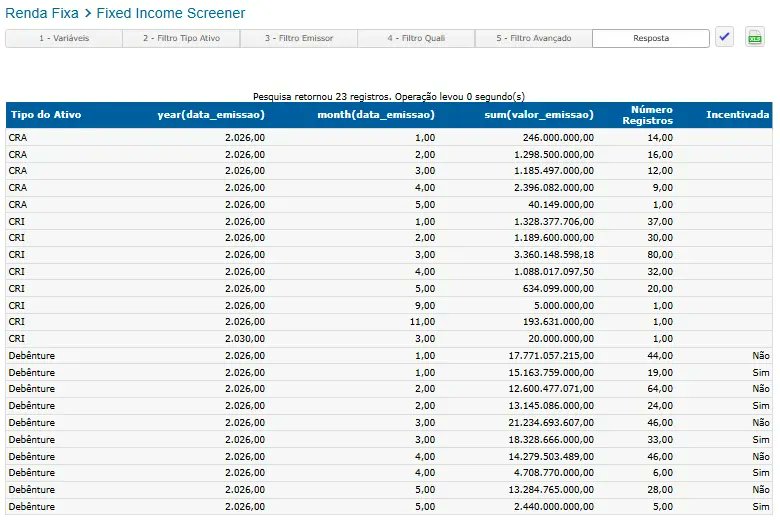The height and width of the screenshot is (524, 780).
Task: Click the year value 2.030,00
Action: 245,339
